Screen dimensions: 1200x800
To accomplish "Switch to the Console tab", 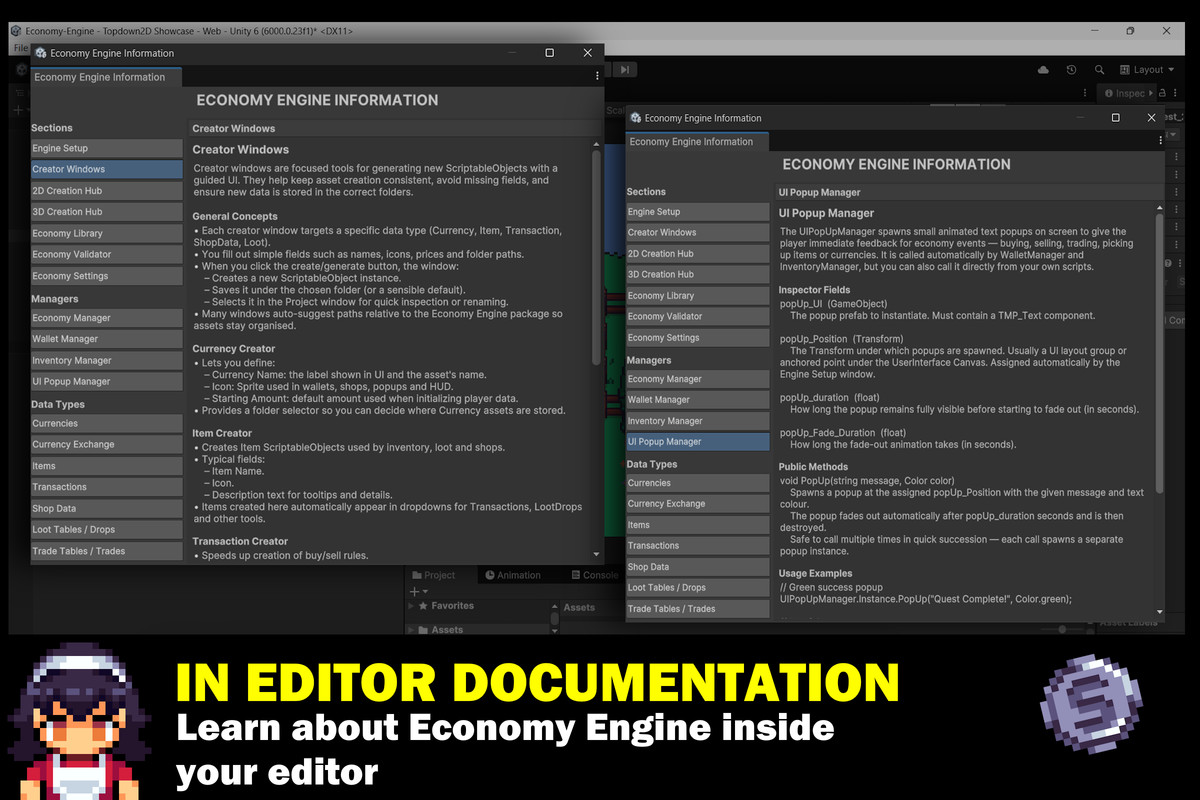I will (594, 575).
